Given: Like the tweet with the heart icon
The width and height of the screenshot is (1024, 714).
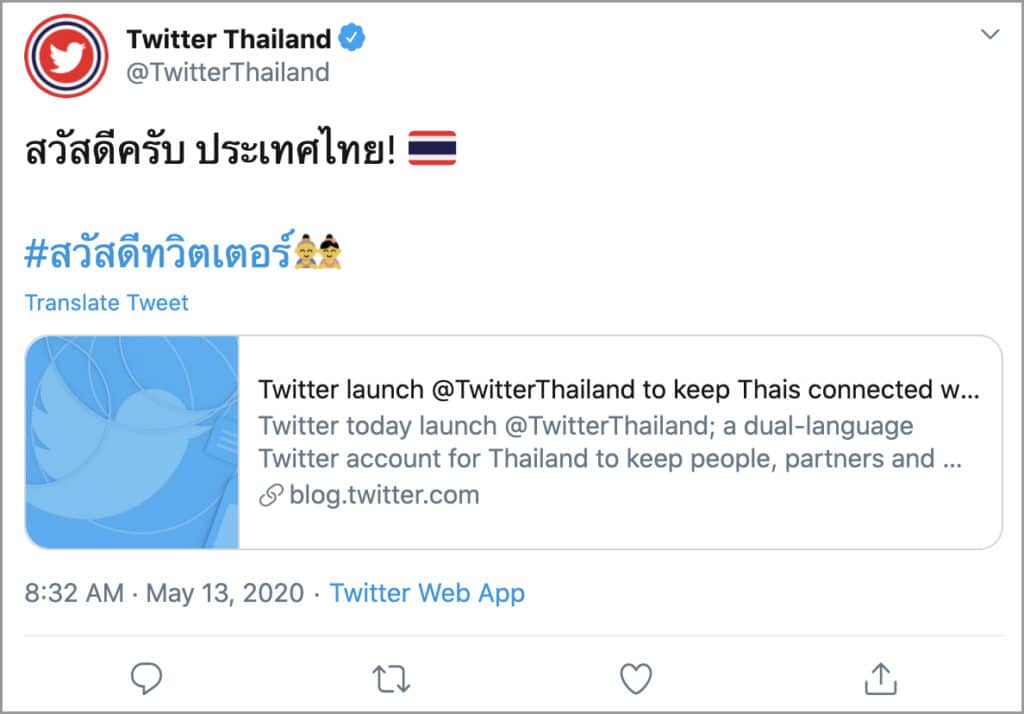Looking at the screenshot, I should (x=636, y=680).
